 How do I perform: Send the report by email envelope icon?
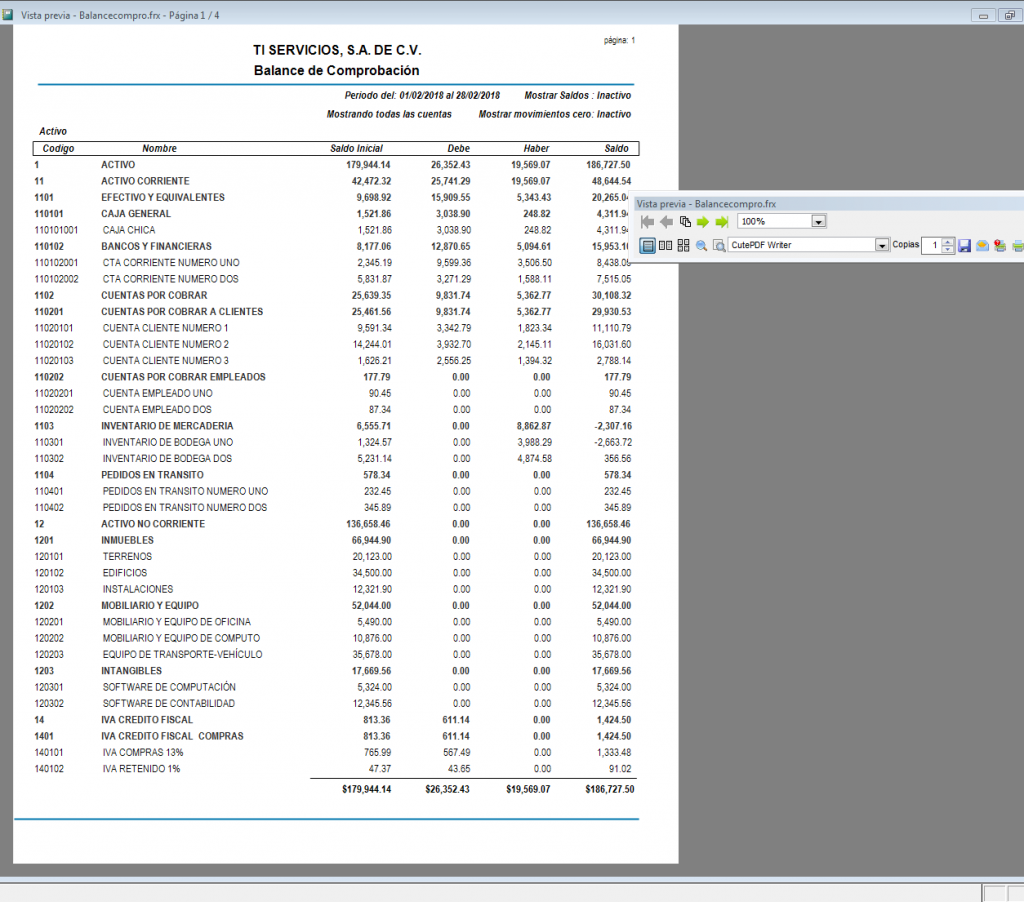(982, 246)
